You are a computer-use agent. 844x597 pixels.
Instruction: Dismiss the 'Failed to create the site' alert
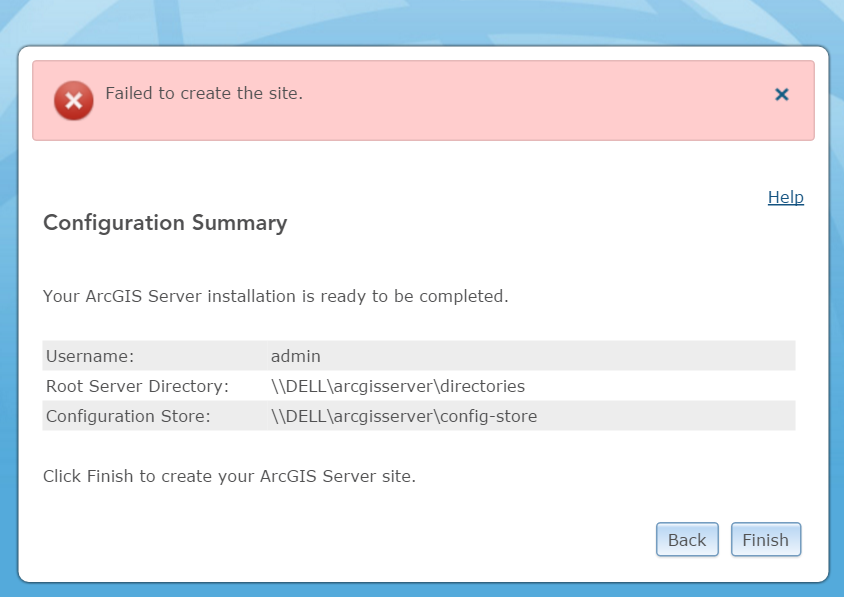pyautogui.click(x=782, y=95)
